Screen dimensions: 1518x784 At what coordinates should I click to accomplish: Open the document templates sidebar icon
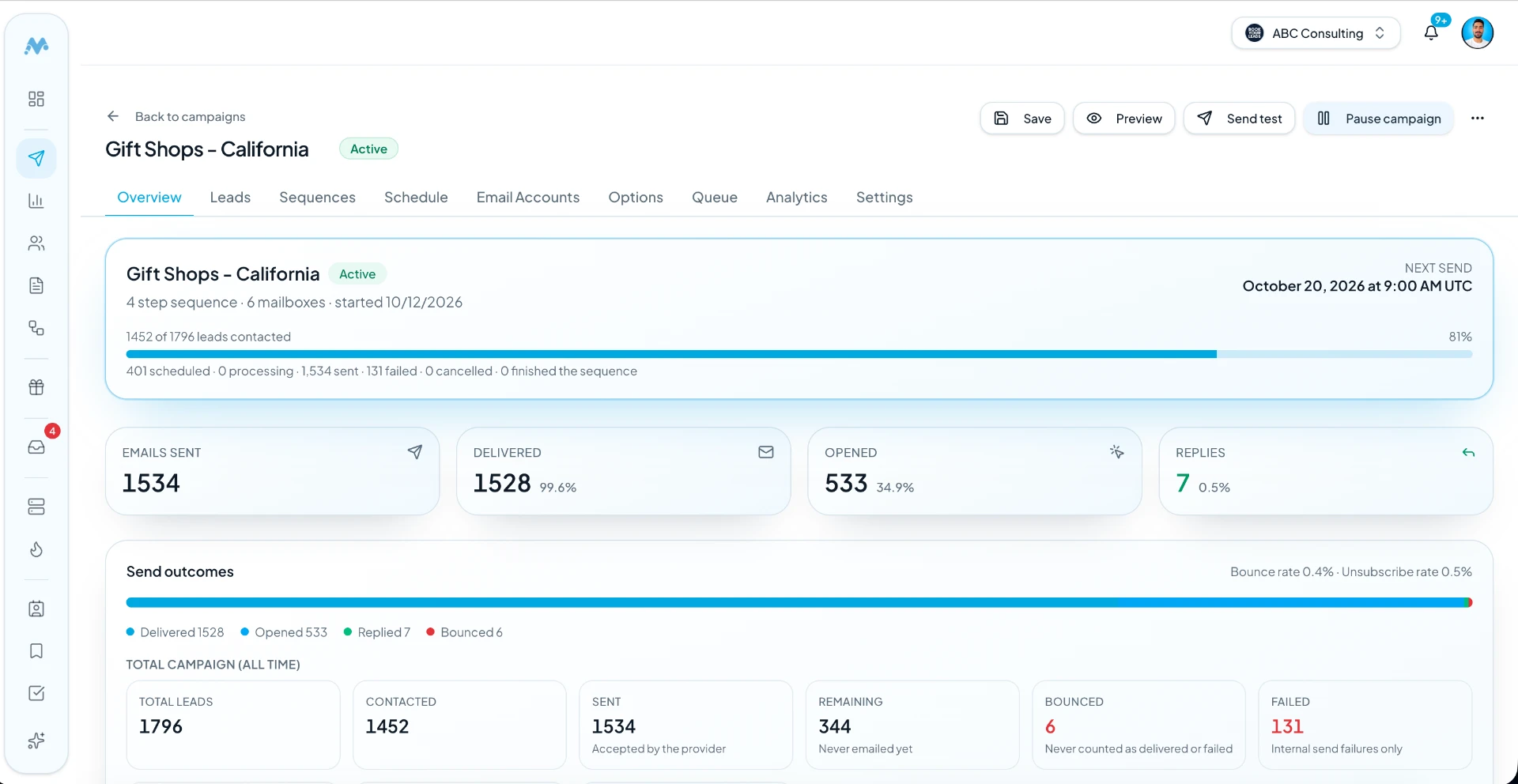click(36, 285)
